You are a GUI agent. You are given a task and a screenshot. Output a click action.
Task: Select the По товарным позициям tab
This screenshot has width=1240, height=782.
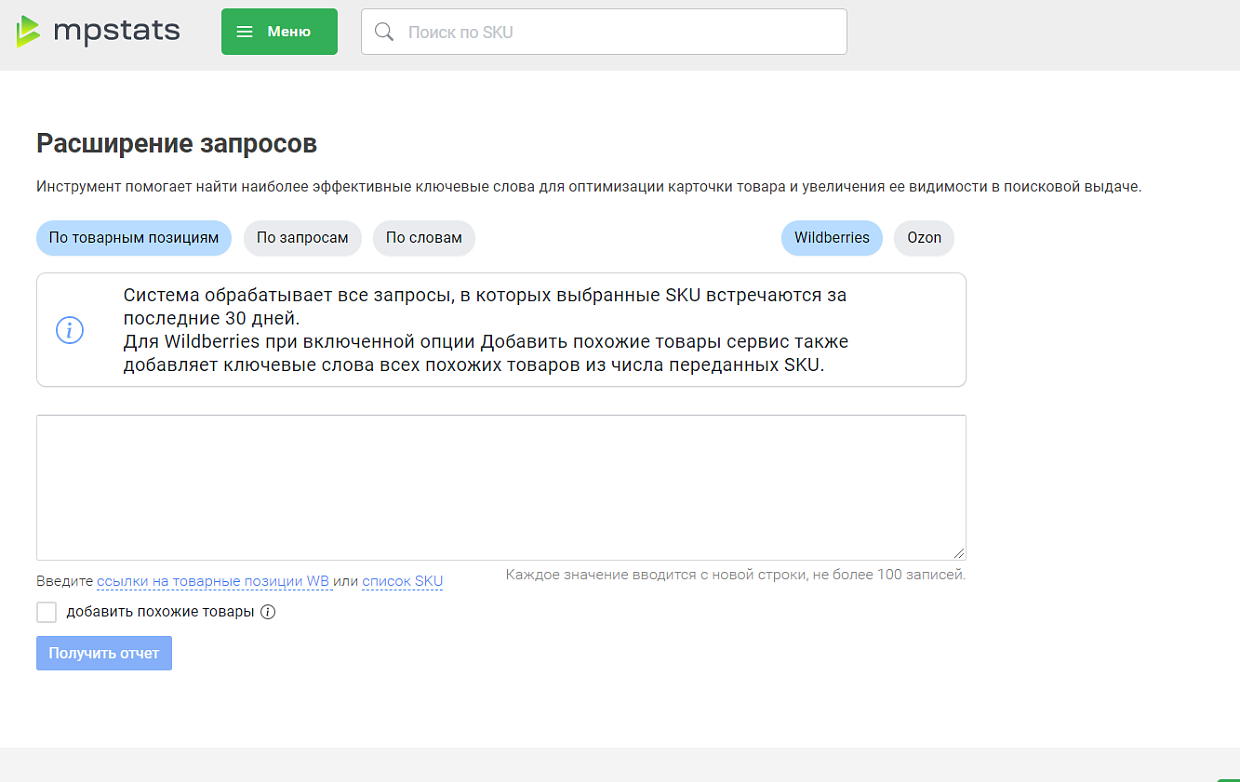pyautogui.click(x=133, y=238)
